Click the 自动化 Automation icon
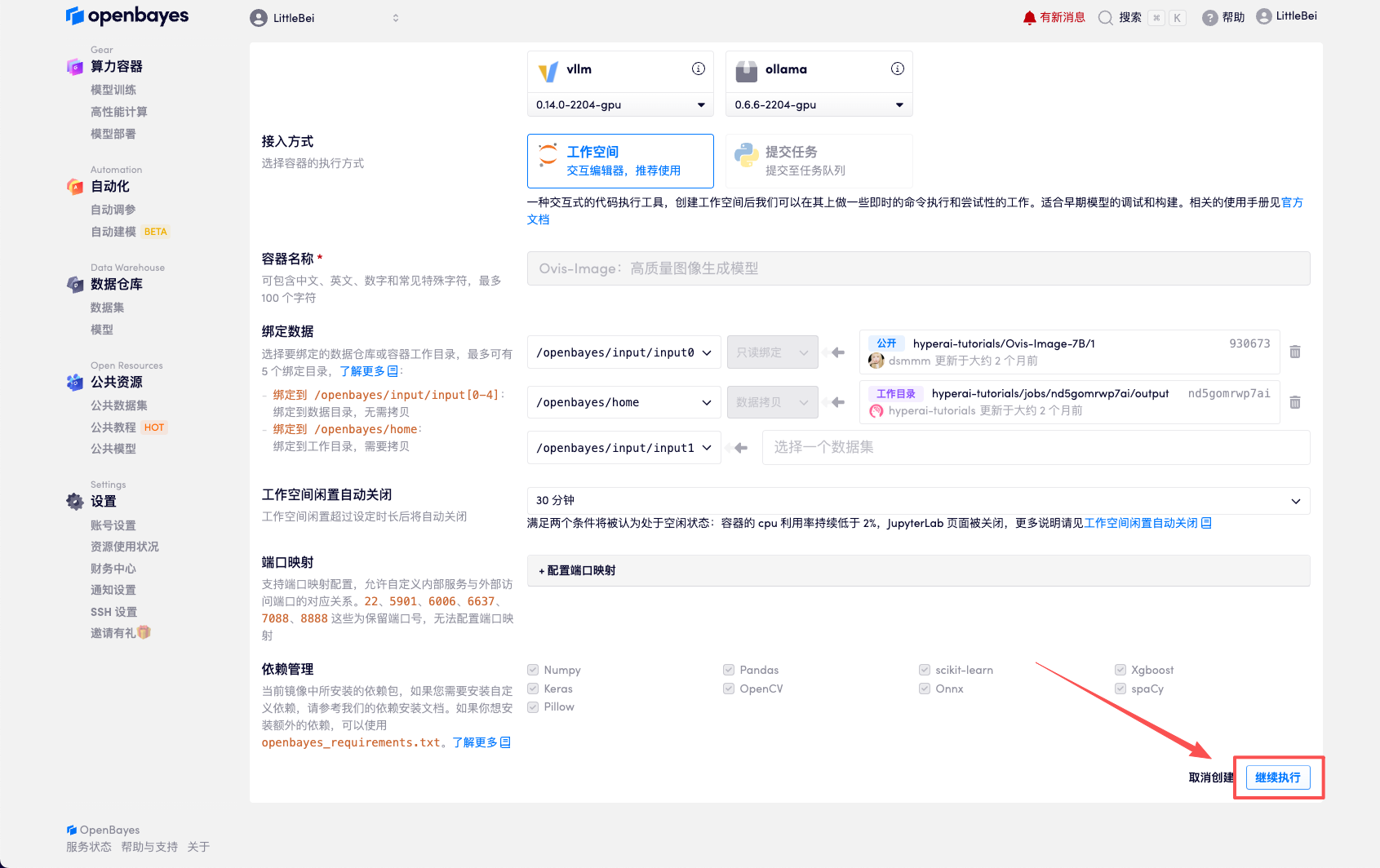The width and height of the screenshot is (1380, 868). coord(75,187)
